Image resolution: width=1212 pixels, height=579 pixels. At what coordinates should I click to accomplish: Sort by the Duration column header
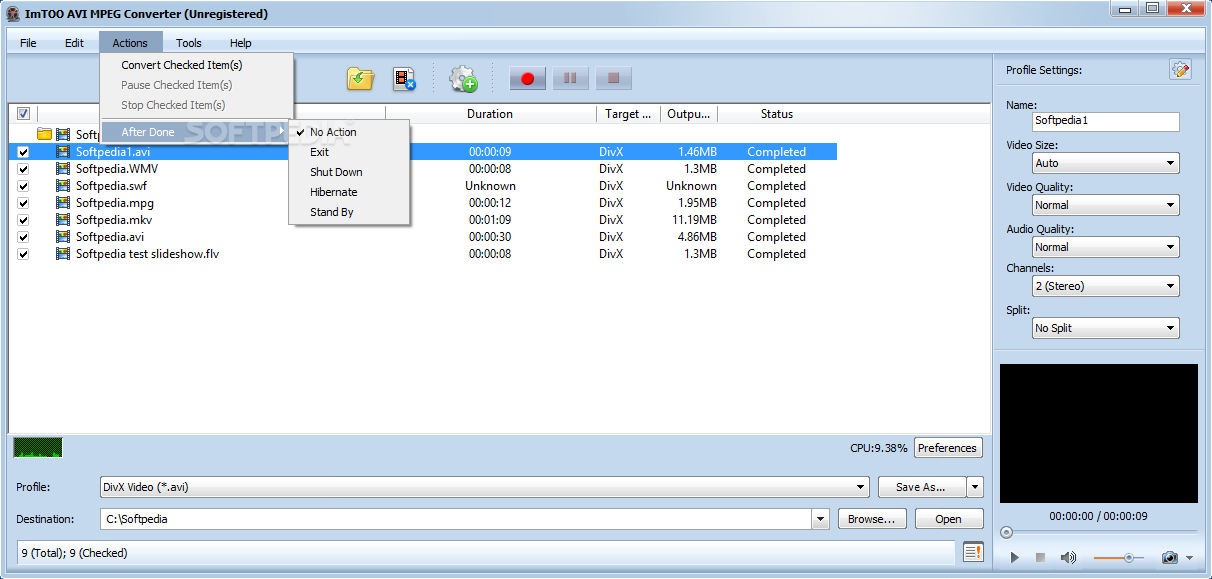(490, 114)
